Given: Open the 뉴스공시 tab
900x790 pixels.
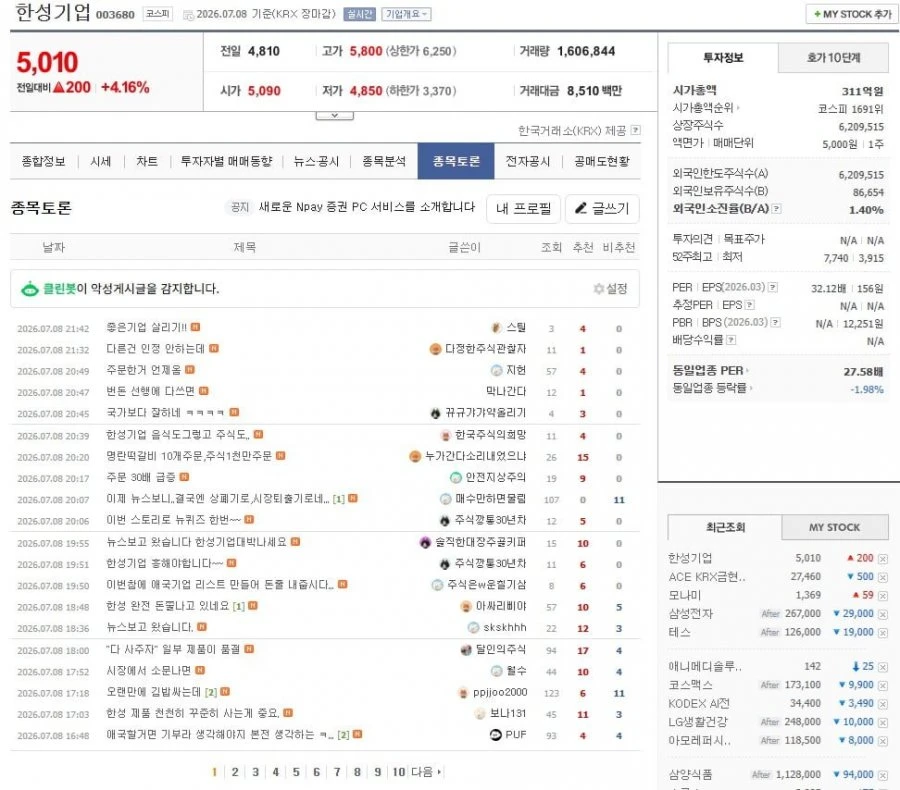Looking at the screenshot, I should click(x=316, y=162).
